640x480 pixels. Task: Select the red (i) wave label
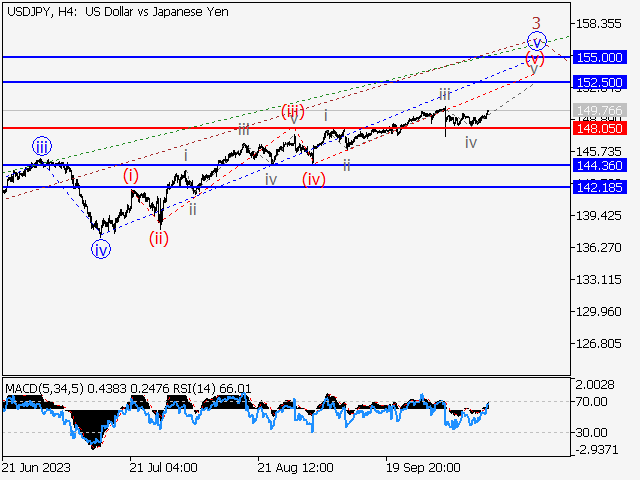(131, 176)
